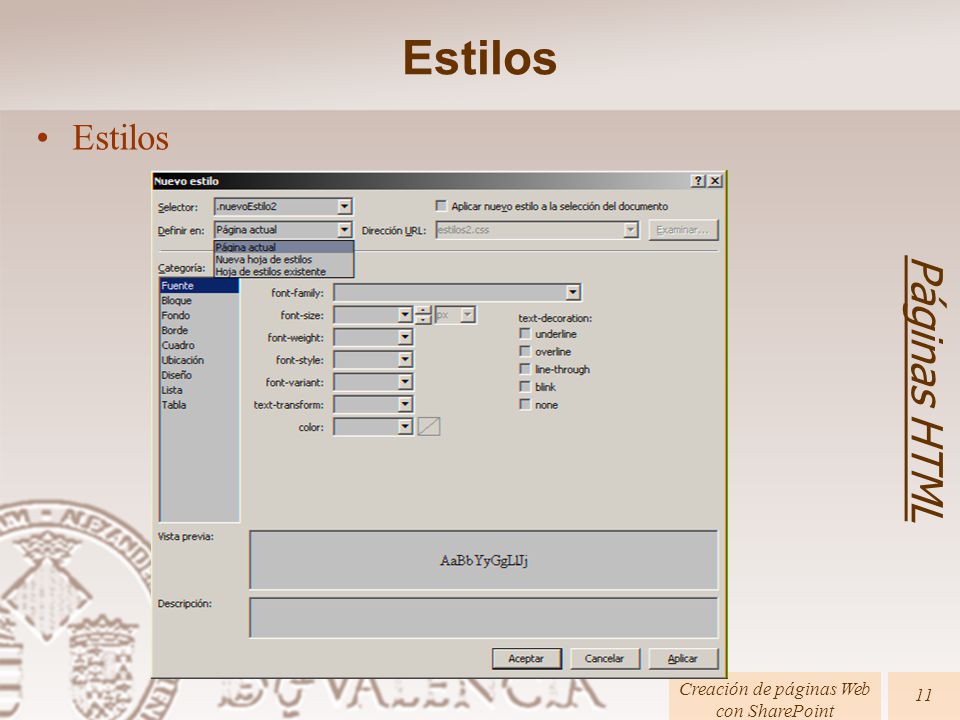This screenshot has width=960, height=720.
Task: Click the Aplicar button
Action: [683, 659]
